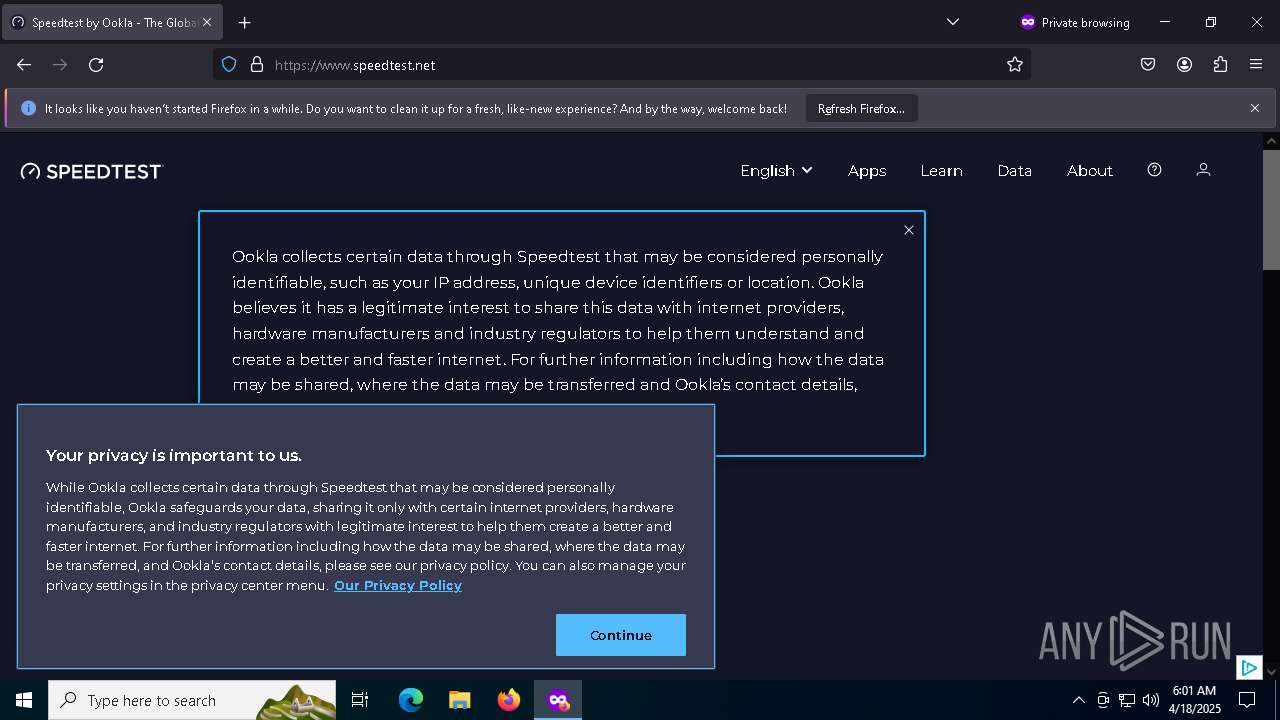Open the volume control tray icon
1280x720 pixels.
click(x=1151, y=700)
